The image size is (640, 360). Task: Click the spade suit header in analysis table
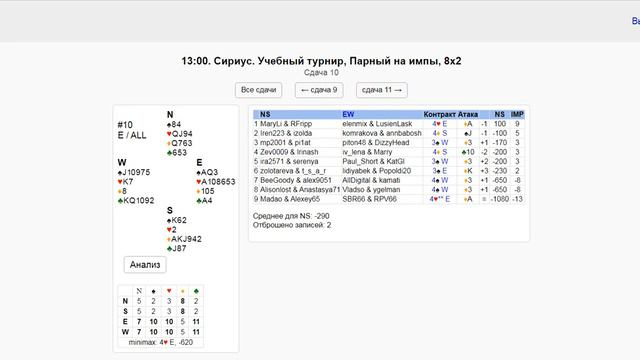(153, 291)
